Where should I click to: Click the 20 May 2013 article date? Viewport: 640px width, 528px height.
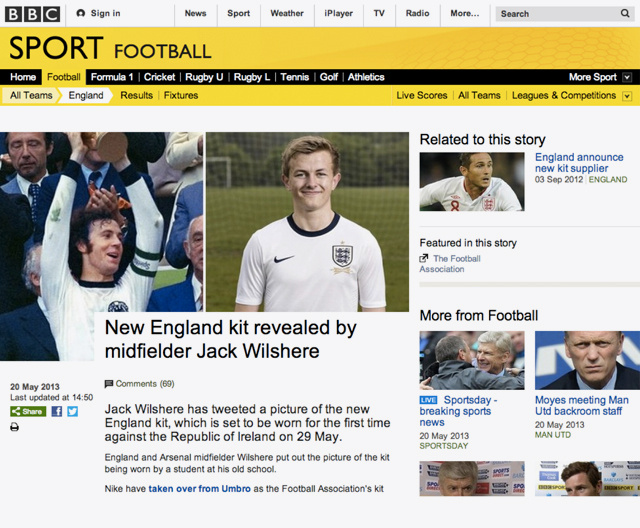(35, 387)
